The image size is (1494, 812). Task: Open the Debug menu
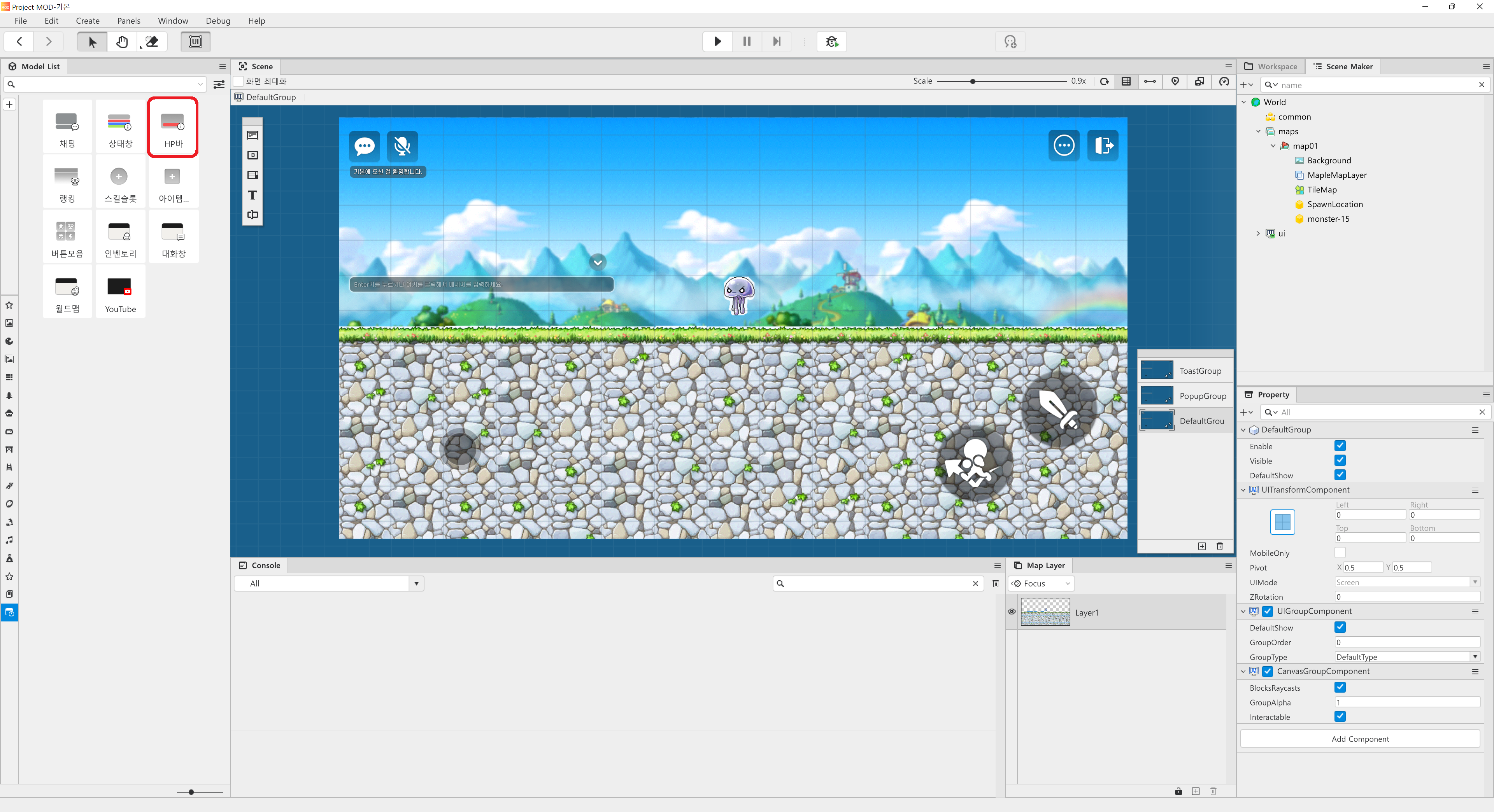[218, 21]
